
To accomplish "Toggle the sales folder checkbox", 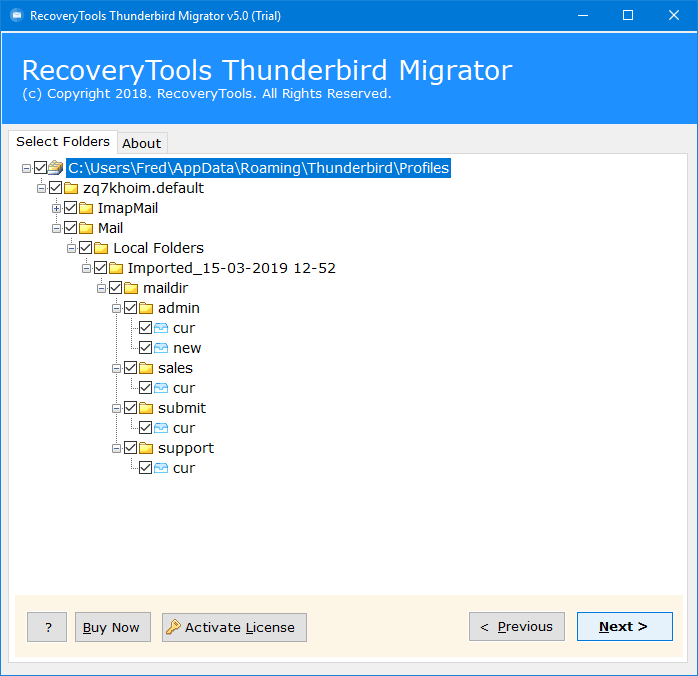I will (130, 368).
